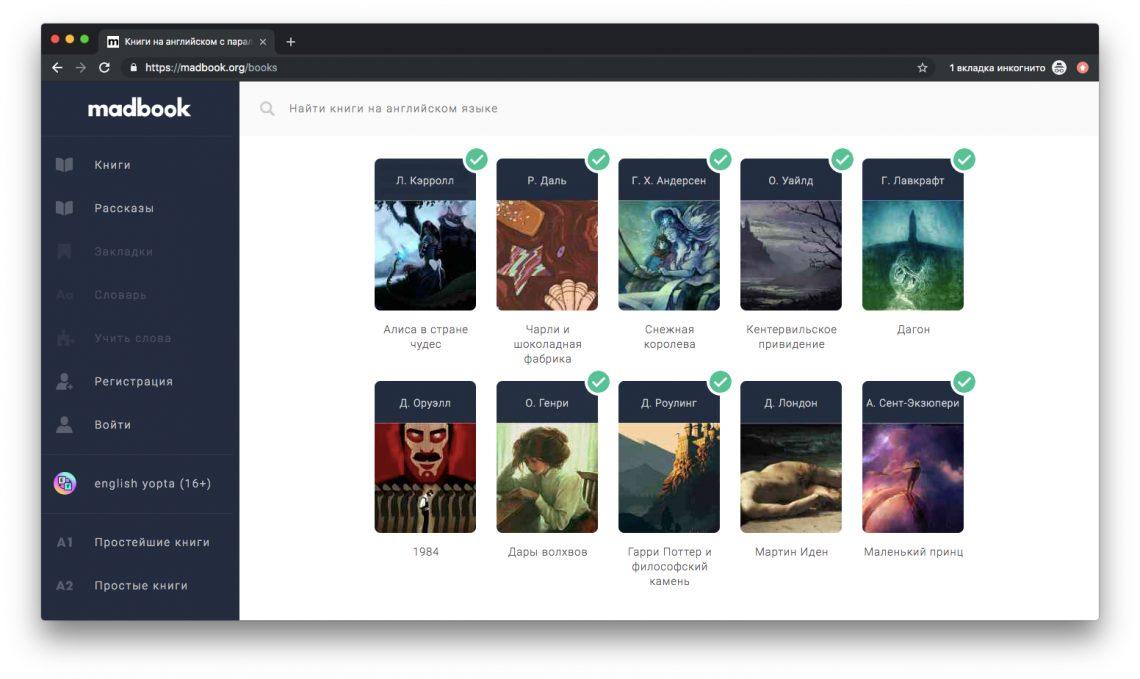Open the Снежная королева cover
The image size is (1140, 679).
[x=670, y=255]
